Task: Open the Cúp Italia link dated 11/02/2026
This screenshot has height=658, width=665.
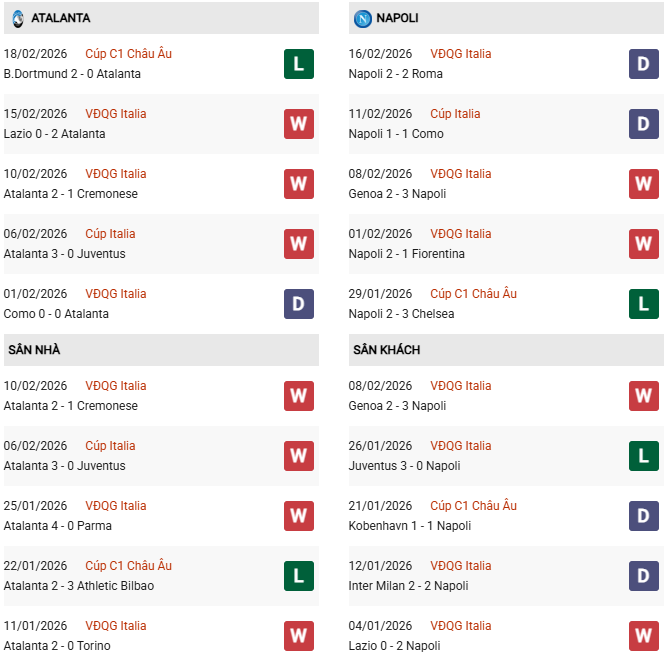Action: coord(455,114)
